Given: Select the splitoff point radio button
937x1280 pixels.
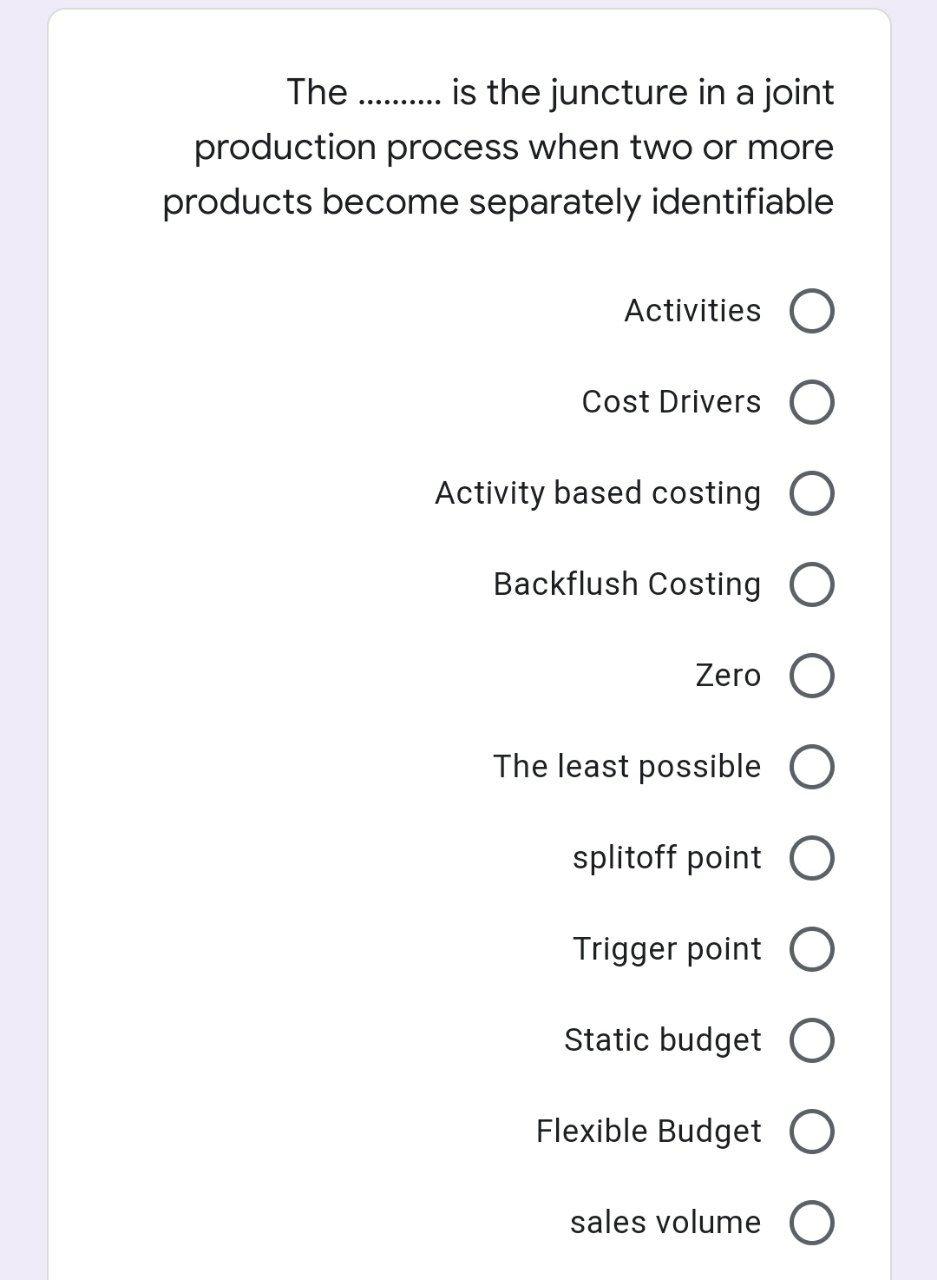Looking at the screenshot, I should [x=810, y=857].
